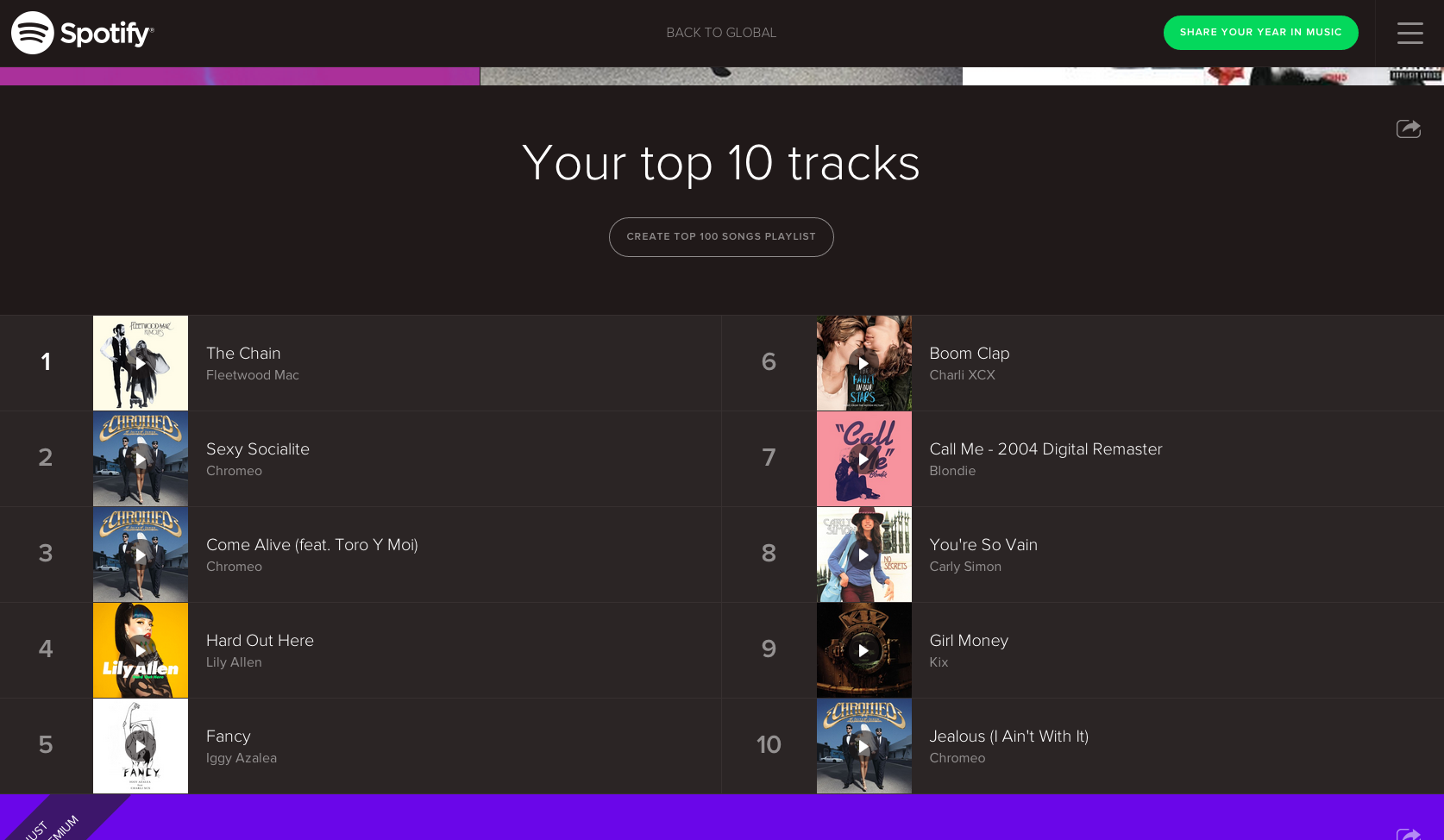Screen dimensions: 1444x840
Task: Click 'Lily Allen' artist name
Action: [x=234, y=662]
